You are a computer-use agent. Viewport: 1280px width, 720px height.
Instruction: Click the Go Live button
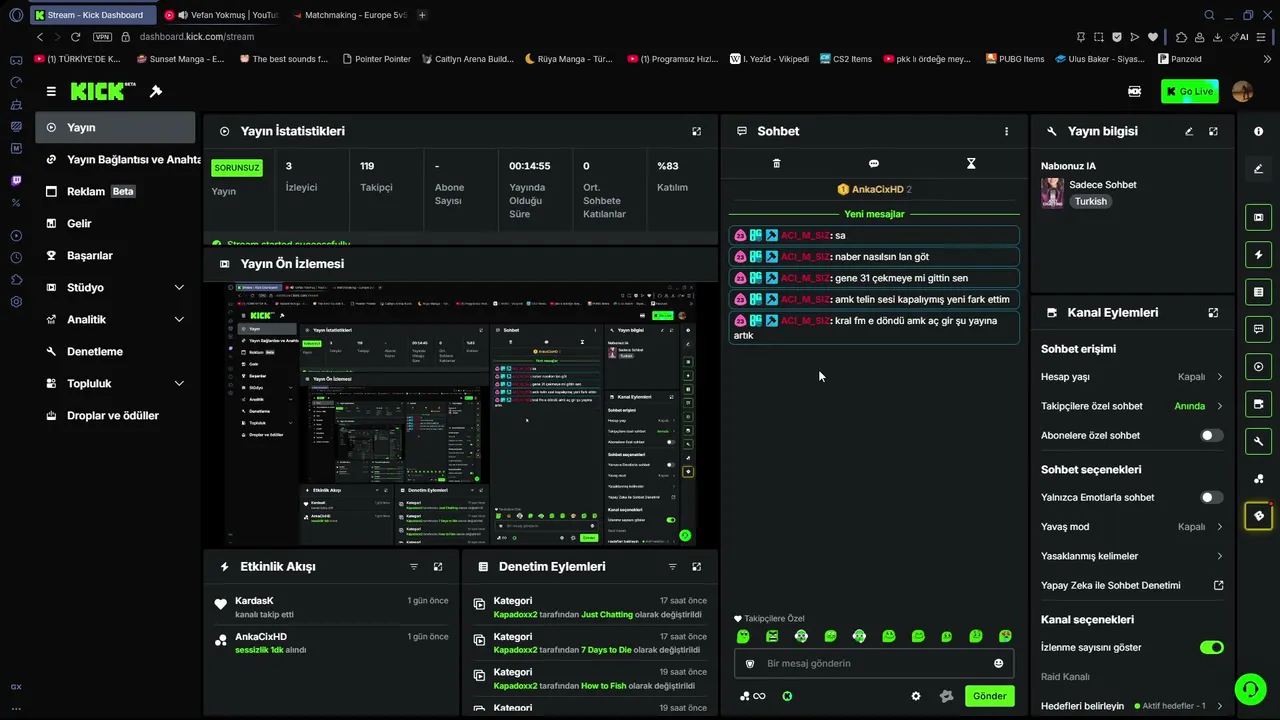(1190, 91)
